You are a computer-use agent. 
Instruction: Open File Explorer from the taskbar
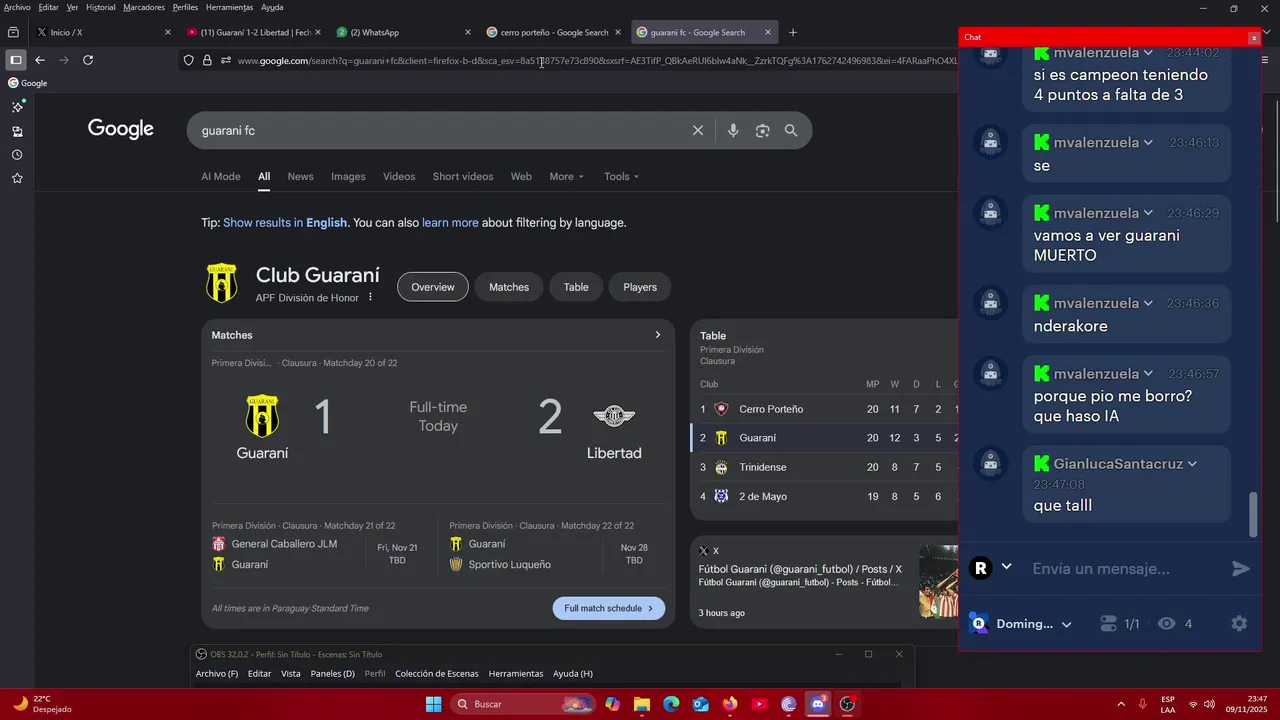click(642, 704)
